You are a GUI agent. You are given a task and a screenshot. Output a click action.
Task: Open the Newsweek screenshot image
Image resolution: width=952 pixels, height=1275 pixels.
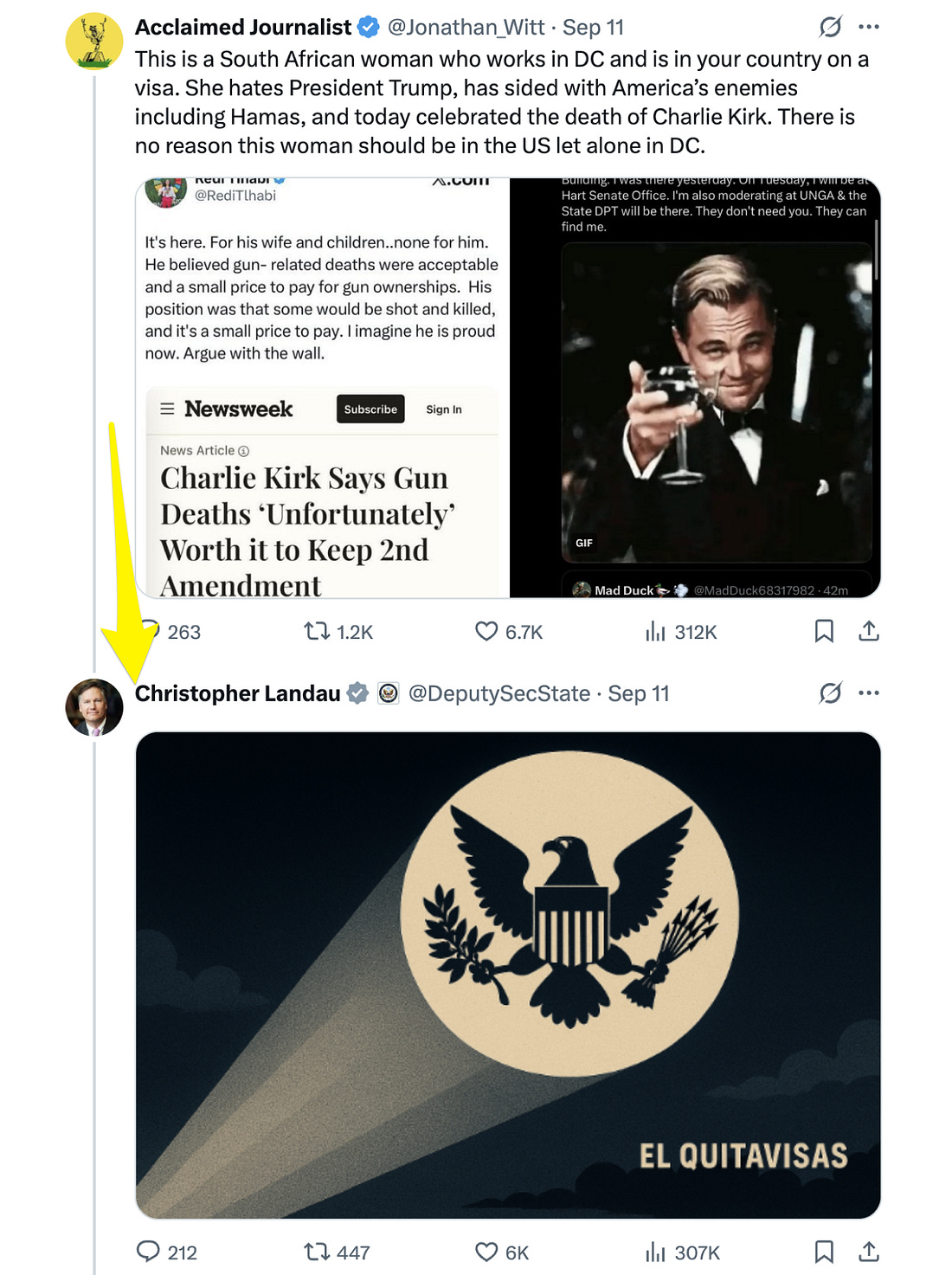[x=323, y=388]
